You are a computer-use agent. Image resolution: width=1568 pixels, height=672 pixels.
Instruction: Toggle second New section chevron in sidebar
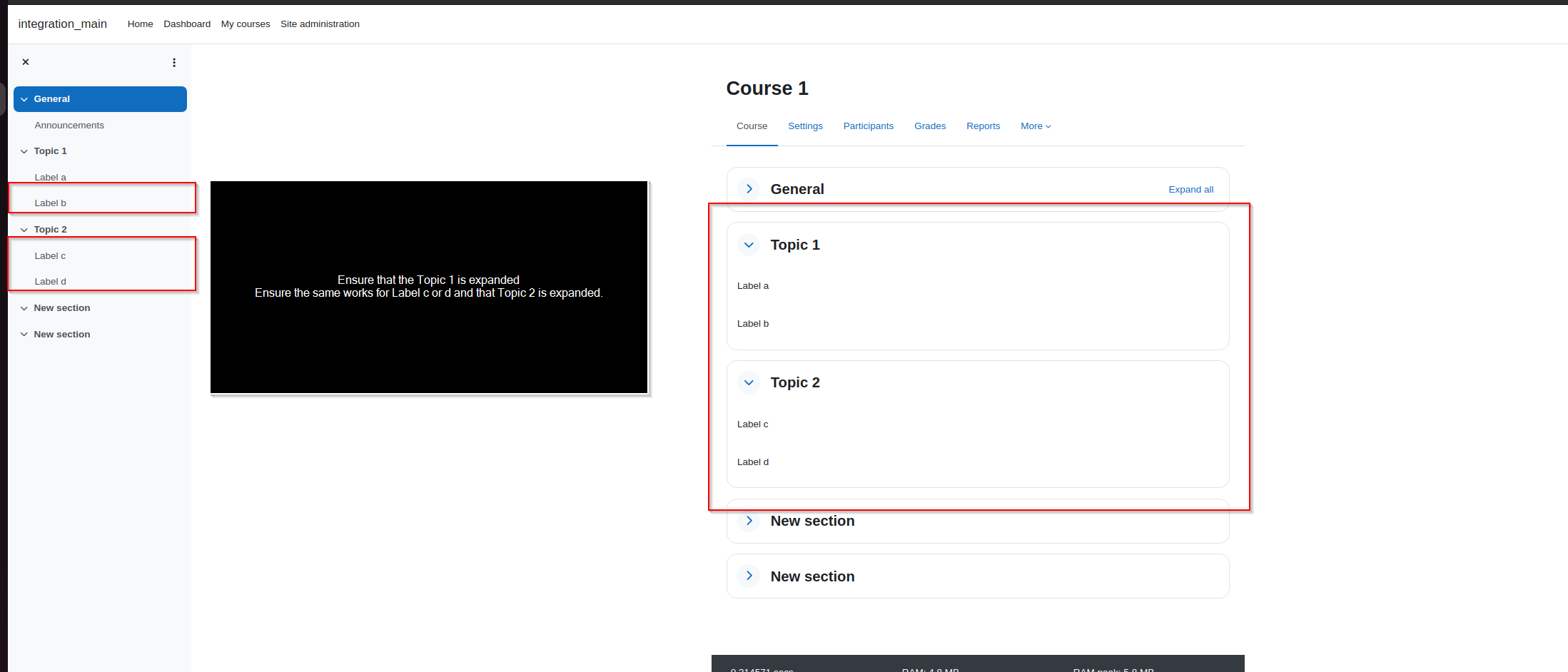[24, 335]
